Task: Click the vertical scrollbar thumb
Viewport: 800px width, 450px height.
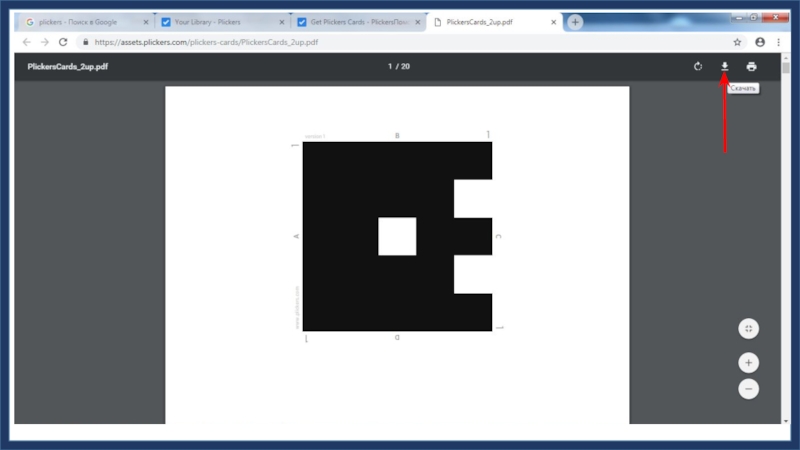Action: (786, 67)
